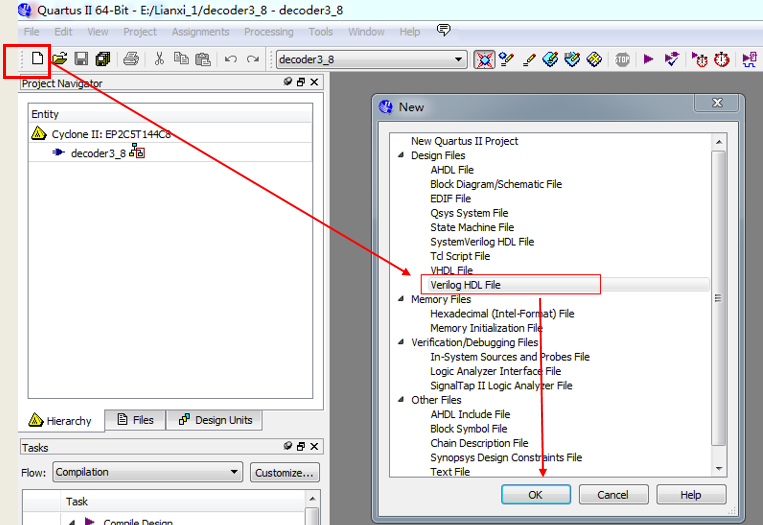Screen dimensions: 763x525
Task: Select Memory Initialization File
Action: click(x=486, y=328)
